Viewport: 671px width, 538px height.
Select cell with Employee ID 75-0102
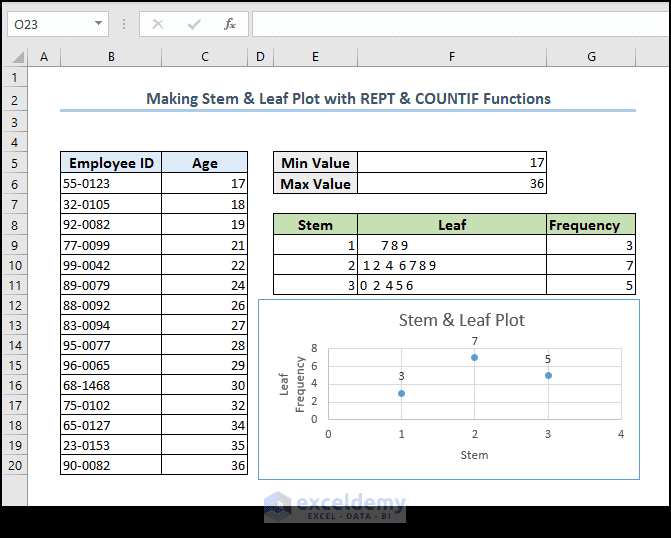coord(111,405)
